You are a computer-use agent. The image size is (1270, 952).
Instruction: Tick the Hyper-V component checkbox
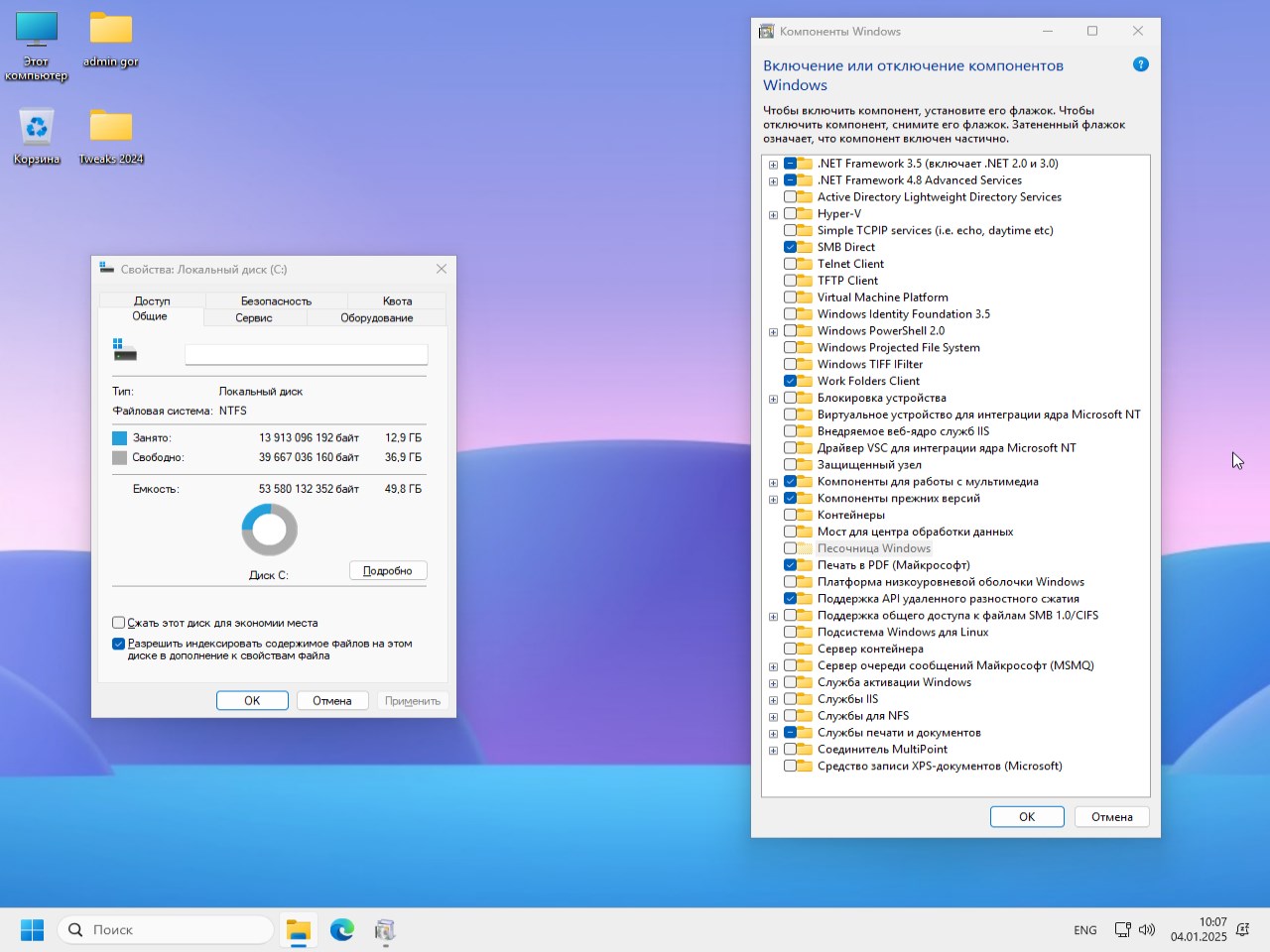791,214
